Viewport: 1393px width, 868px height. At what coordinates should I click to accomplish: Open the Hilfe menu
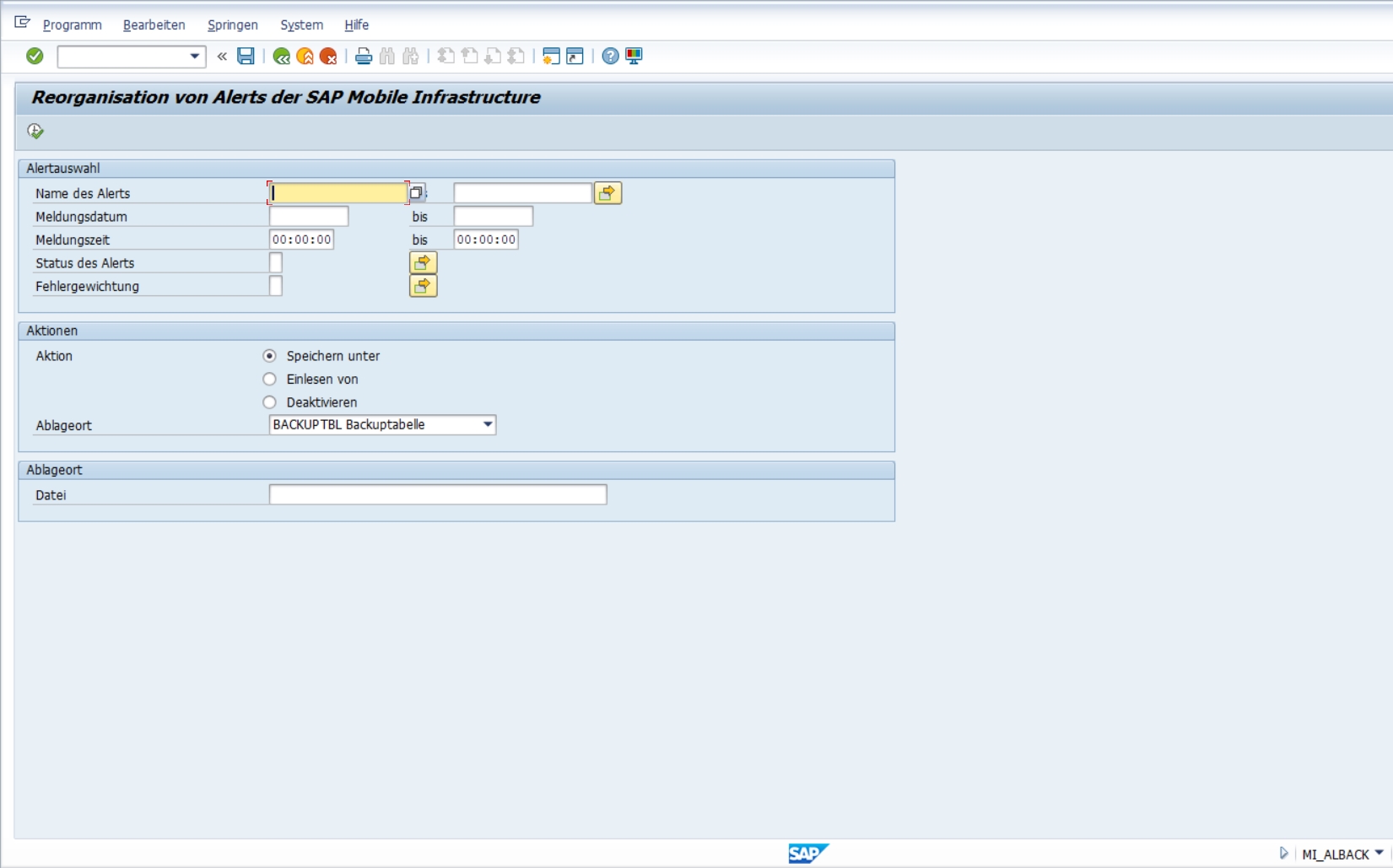click(x=357, y=24)
